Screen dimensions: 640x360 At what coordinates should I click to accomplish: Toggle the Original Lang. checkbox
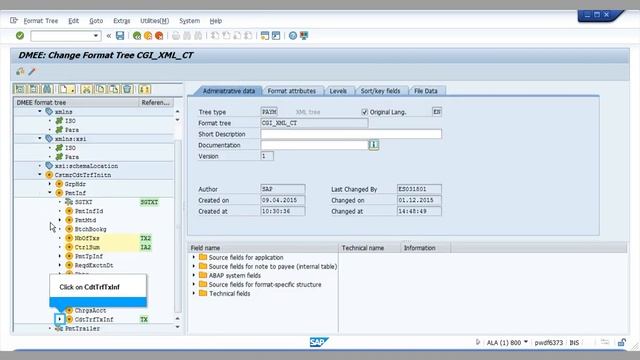(x=364, y=112)
